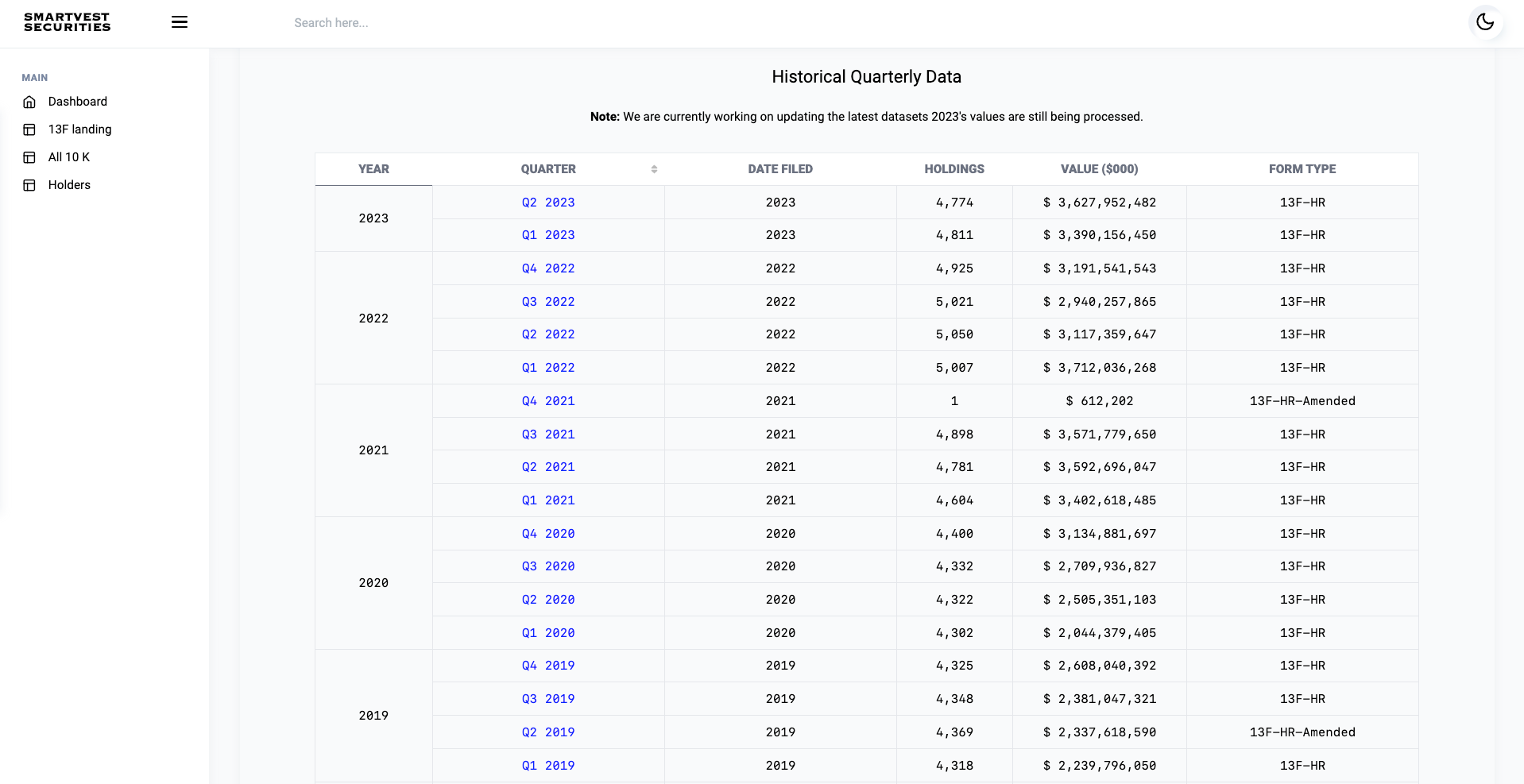The height and width of the screenshot is (784, 1524).
Task: Click the 13F landing table icon
Action: (x=29, y=129)
